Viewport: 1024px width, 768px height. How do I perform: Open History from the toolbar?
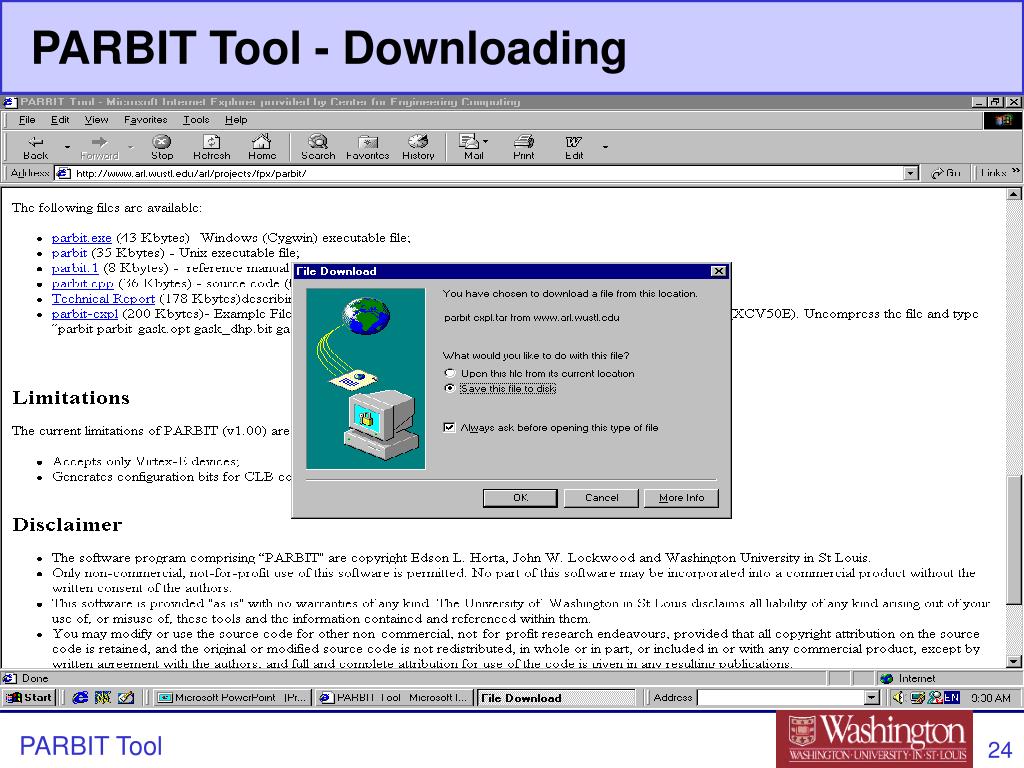[418, 148]
